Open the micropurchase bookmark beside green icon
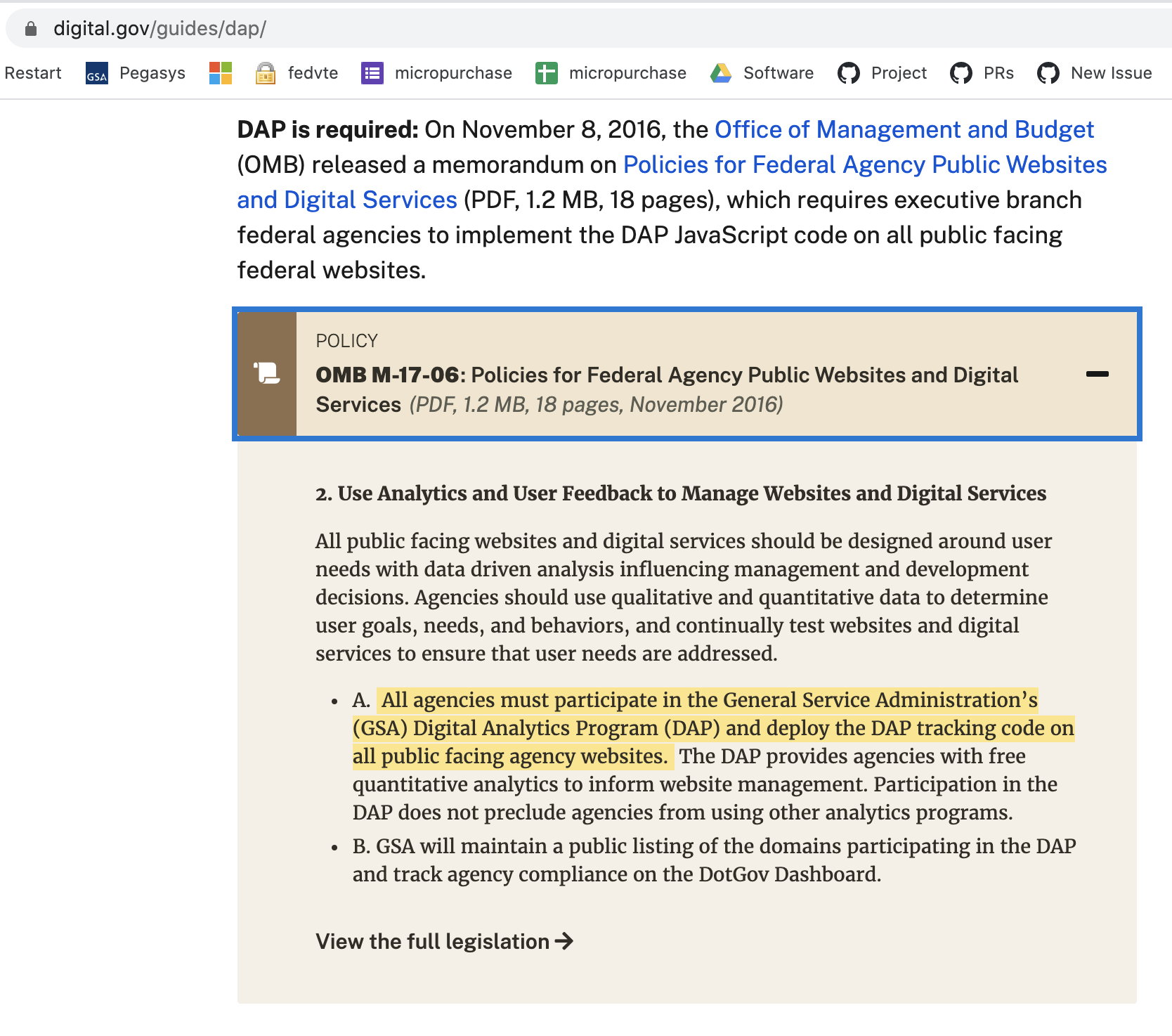 627,73
